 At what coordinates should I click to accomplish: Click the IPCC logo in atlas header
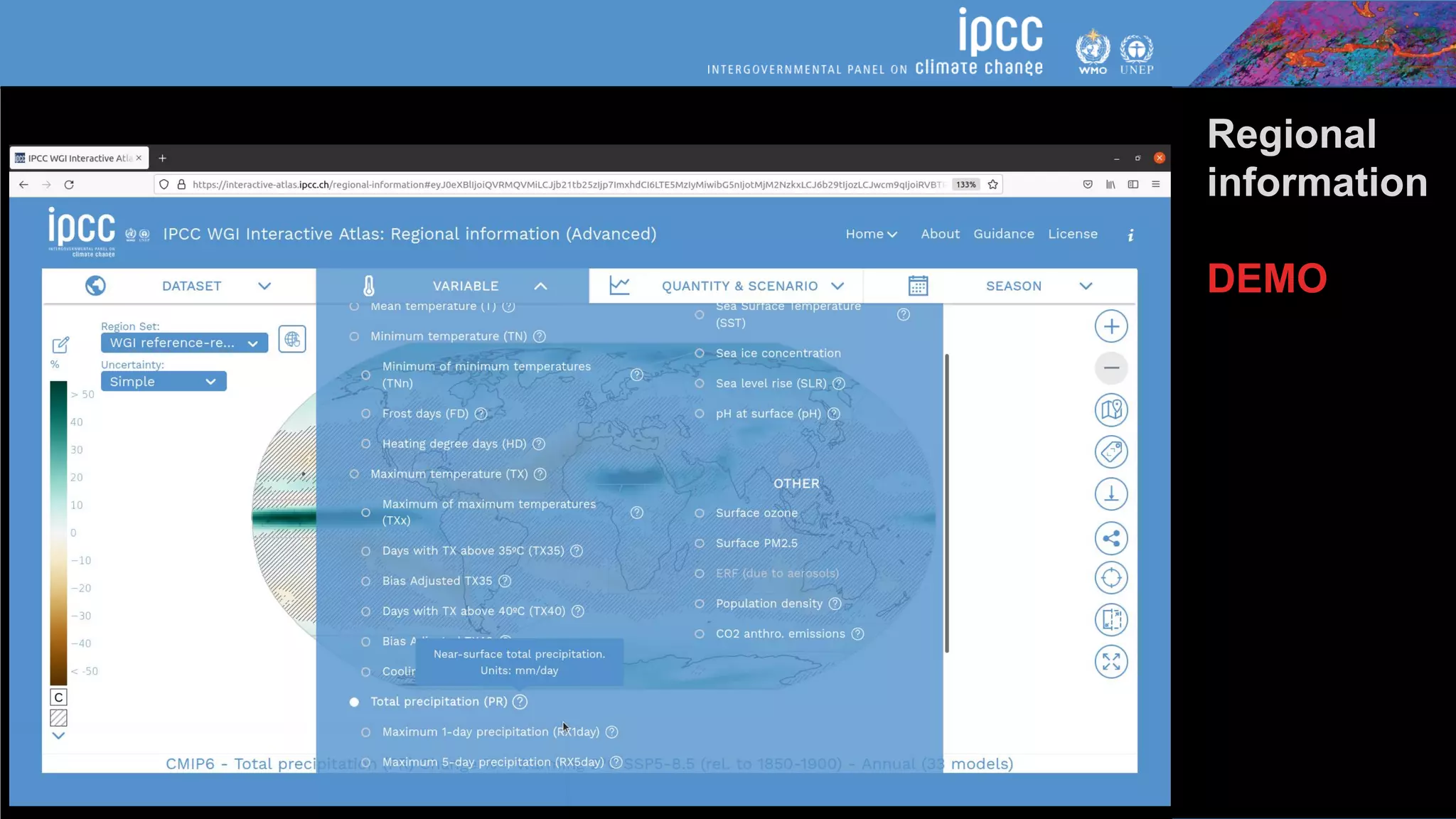pos(82,232)
